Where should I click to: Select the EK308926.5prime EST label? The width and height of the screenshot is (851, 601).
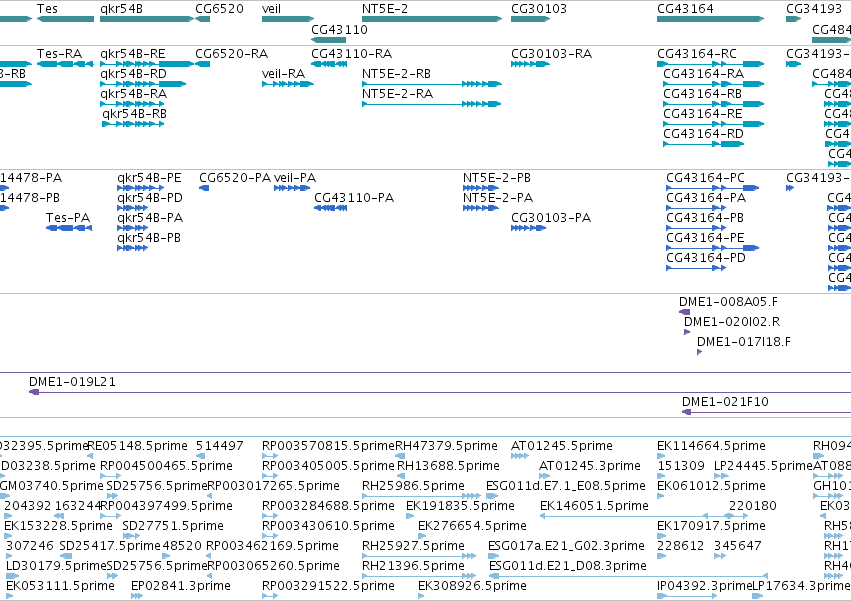pyautogui.click(x=472, y=586)
